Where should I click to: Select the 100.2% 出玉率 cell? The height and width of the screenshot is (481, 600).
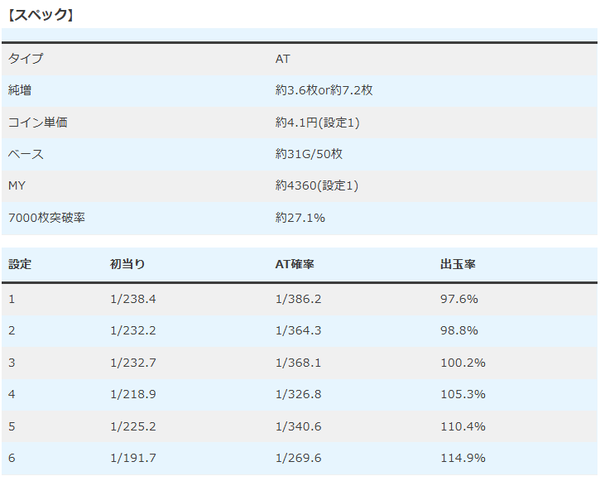pos(463,362)
